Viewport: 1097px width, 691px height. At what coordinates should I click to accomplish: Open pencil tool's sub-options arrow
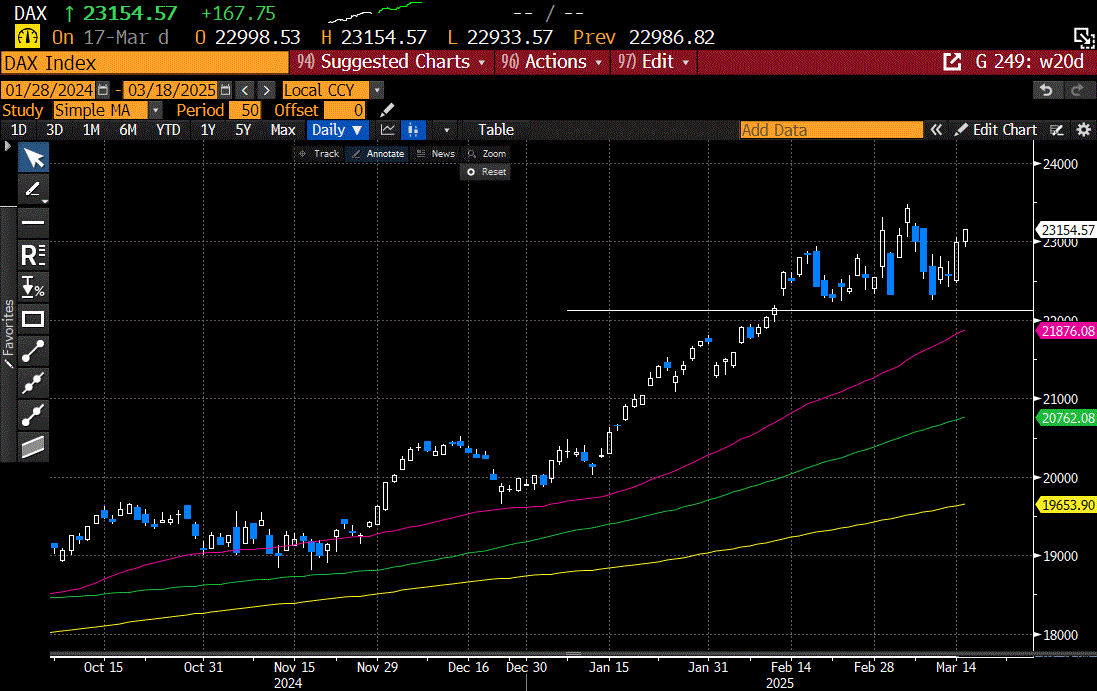[x=45, y=201]
